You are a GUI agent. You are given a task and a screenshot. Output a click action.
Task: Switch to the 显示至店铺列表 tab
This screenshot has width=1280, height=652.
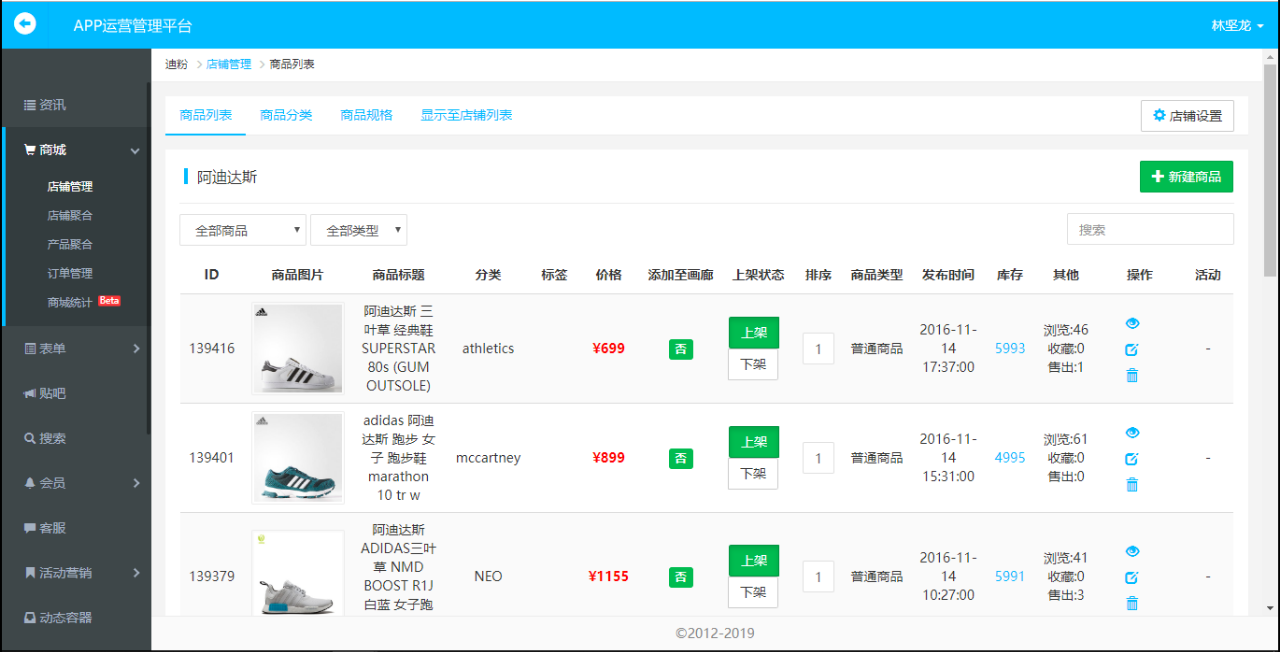point(466,115)
